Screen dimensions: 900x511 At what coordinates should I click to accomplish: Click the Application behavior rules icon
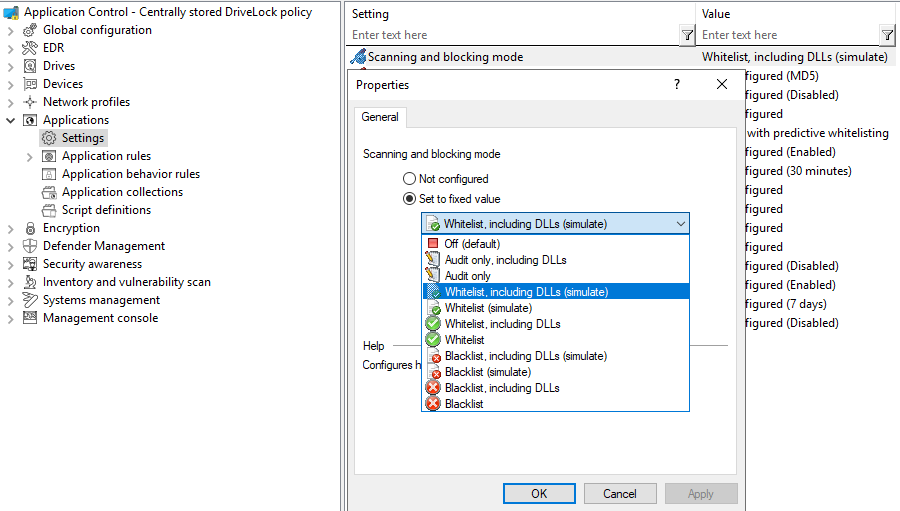tap(49, 174)
